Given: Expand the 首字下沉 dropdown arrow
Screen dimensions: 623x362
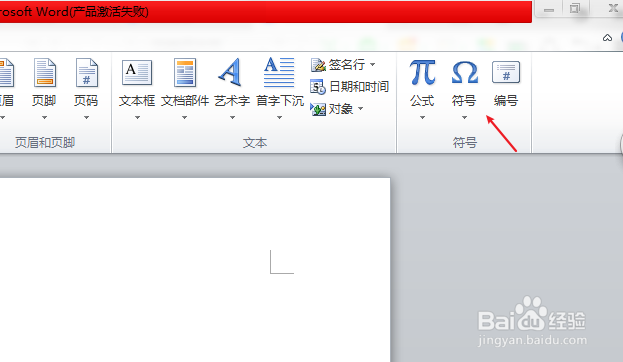Looking at the screenshot, I should click(279, 117).
